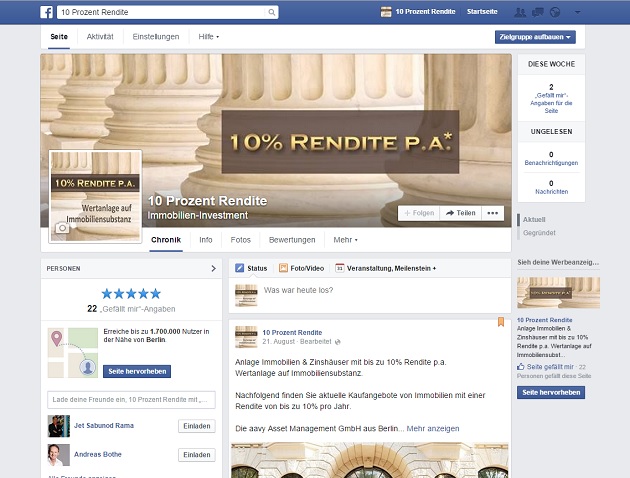Viewport: 630px width, 478px height.
Task: Click Seite hervorheben button in right sidebar
Action: tap(551, 392)
